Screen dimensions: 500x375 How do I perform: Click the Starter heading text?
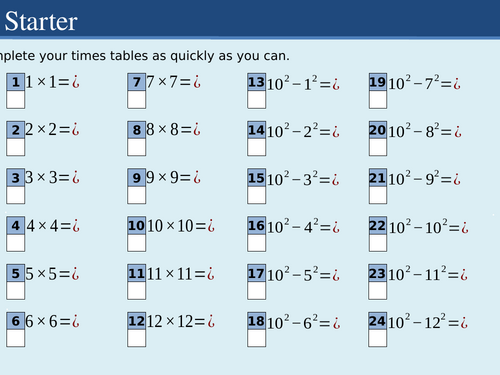click(x=41, y=21)
